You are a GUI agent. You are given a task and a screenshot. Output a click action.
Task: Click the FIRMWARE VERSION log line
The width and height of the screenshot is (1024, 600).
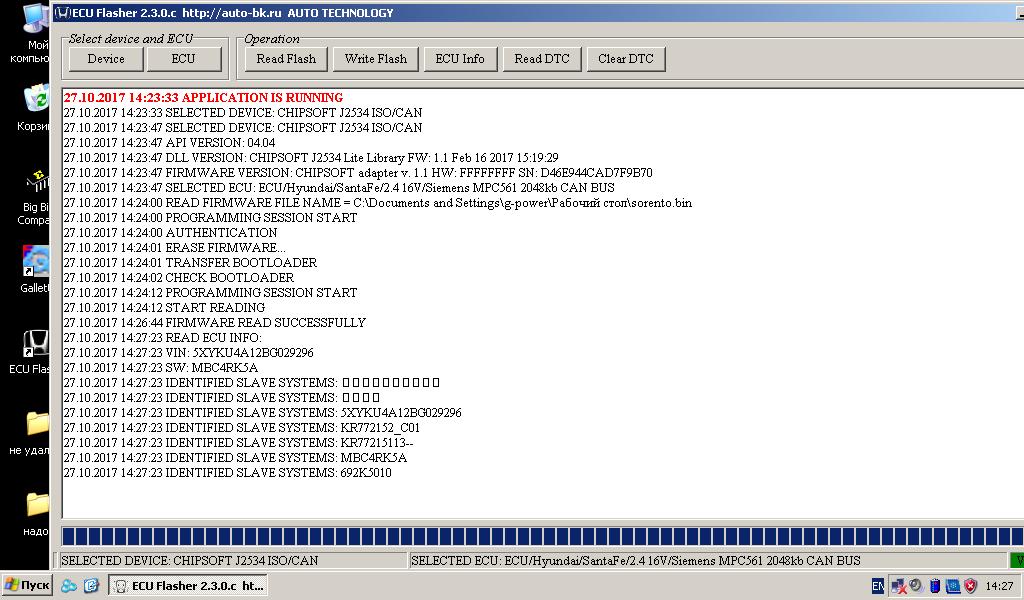(x=358, y=173)
